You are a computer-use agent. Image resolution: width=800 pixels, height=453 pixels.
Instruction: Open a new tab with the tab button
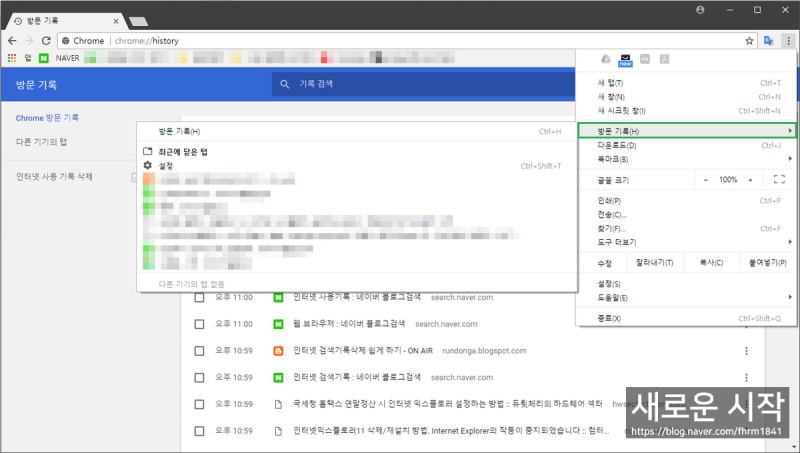pos(138,21)
